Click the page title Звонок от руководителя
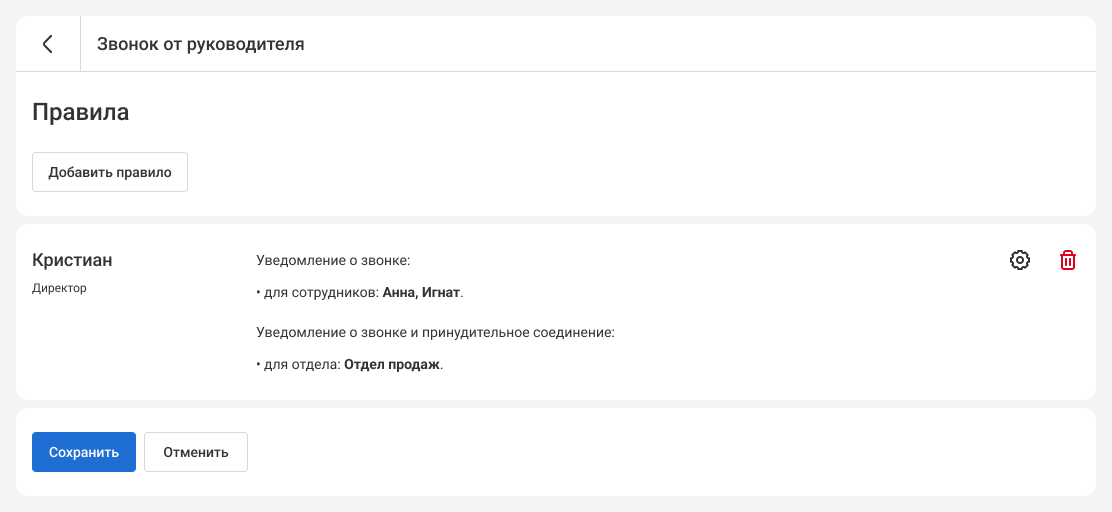The image size is (1112, 512). 200,44
